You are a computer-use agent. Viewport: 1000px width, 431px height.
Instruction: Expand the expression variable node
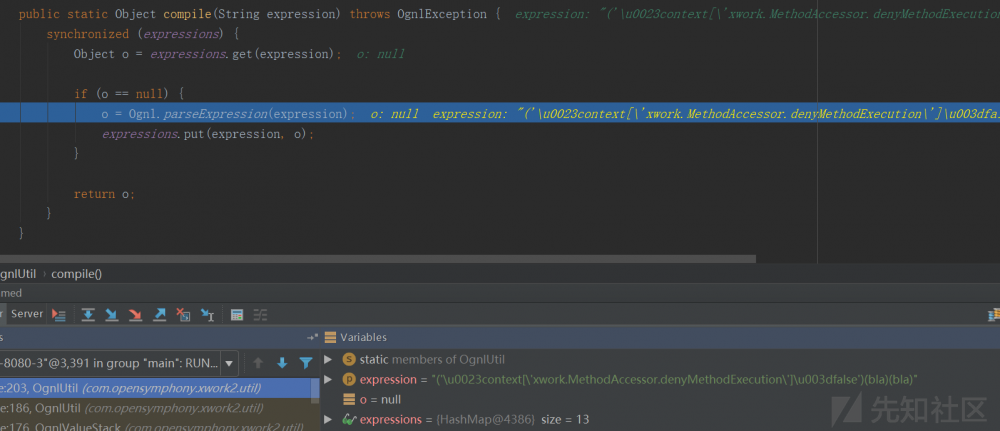click(328, 380)
